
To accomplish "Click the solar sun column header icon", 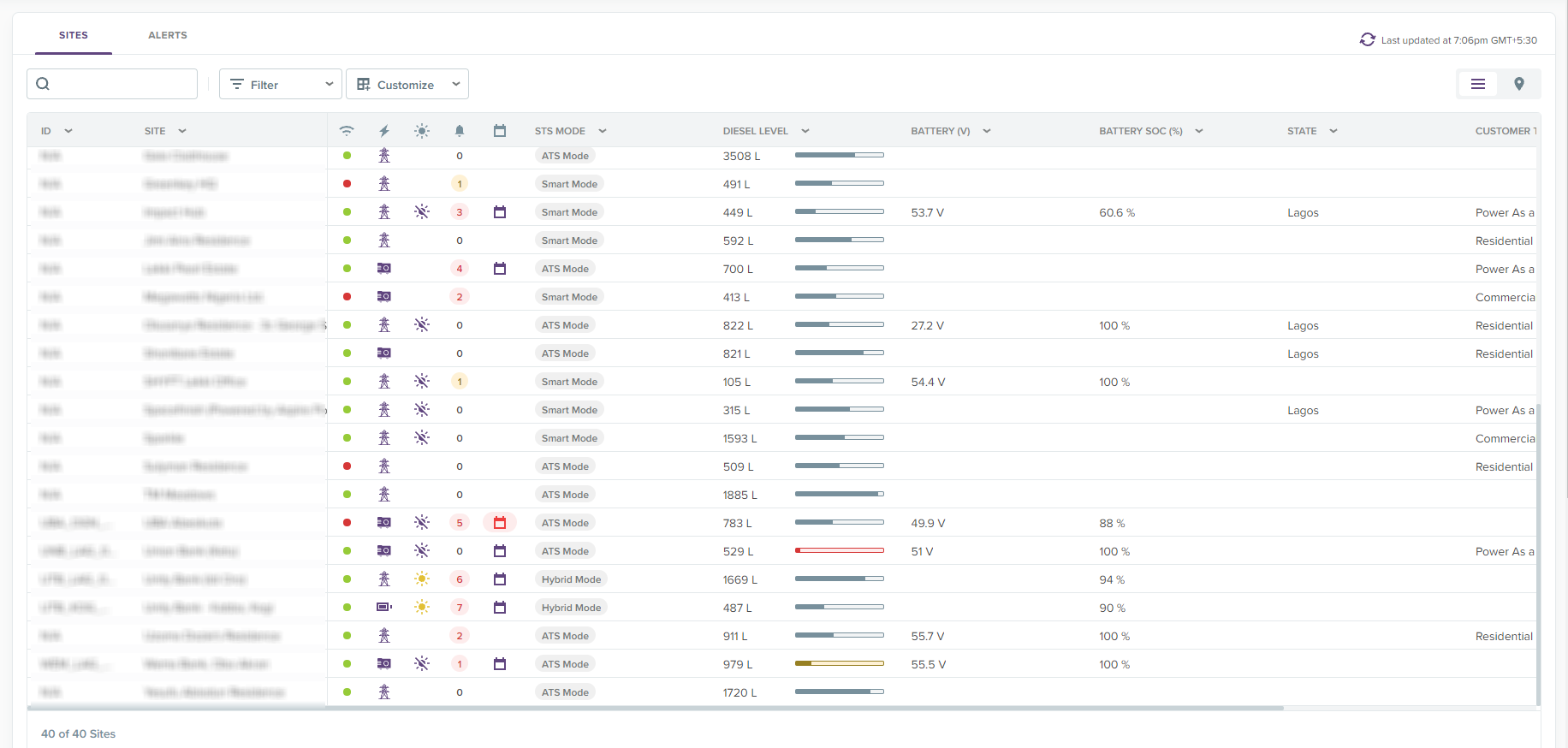I will [422, 131].
